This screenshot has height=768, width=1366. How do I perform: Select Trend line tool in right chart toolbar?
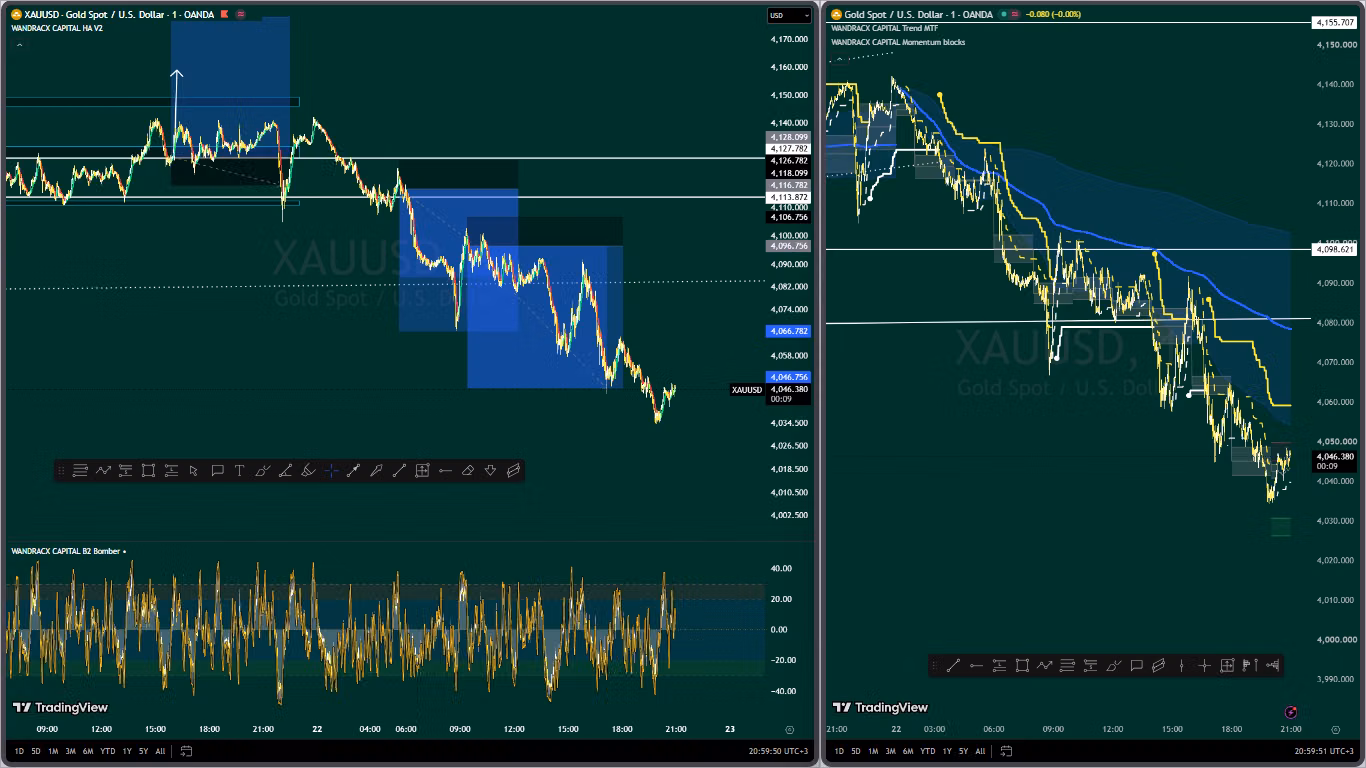953,665
